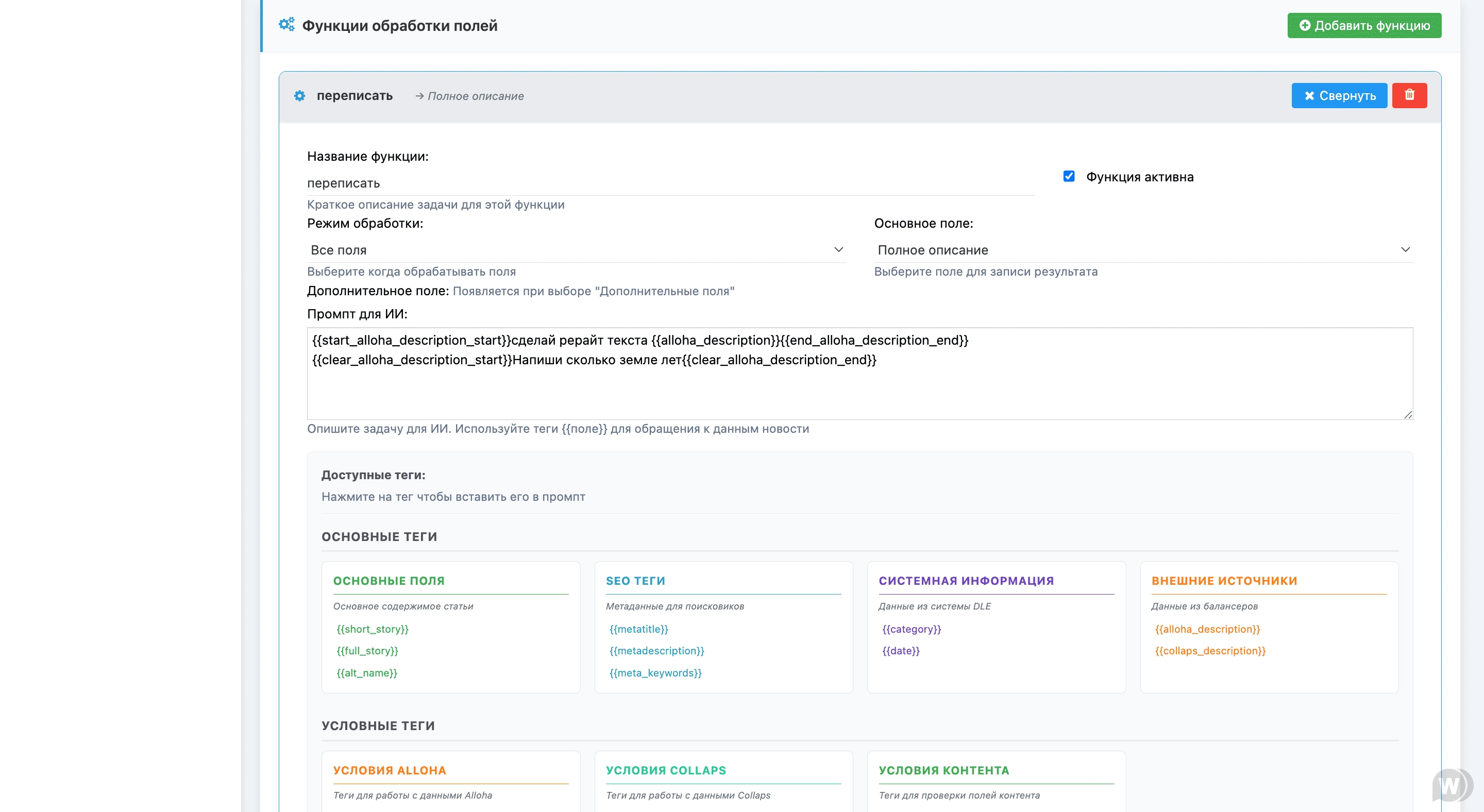The image size is (1484, 812).
Task: Insert the {{collaps_description}} tag
Action: pyautogui.click(x=1210, y=651)
